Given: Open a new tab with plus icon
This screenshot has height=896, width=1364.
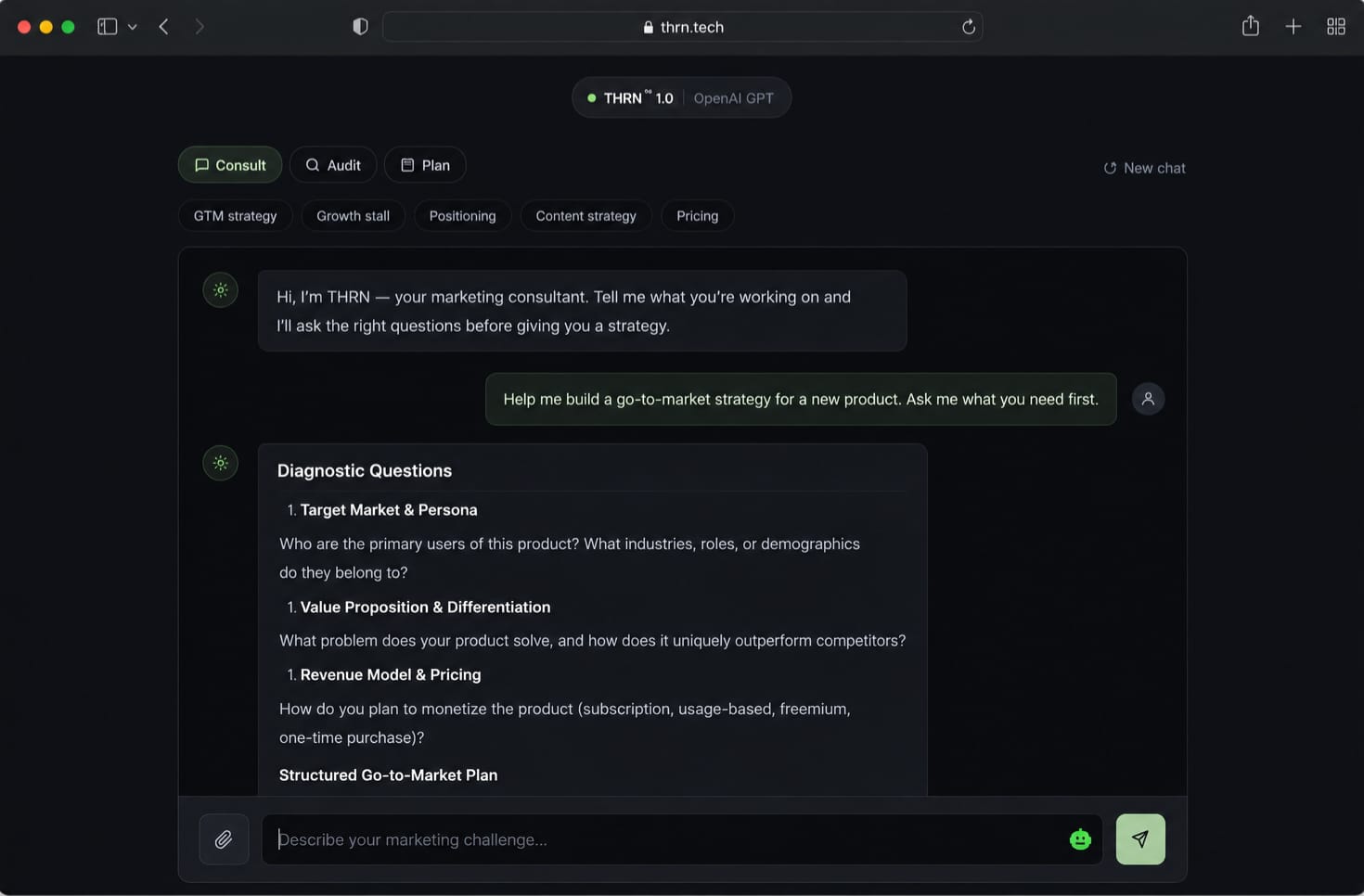Looking at the screenshot, I should coord(1293,27).
